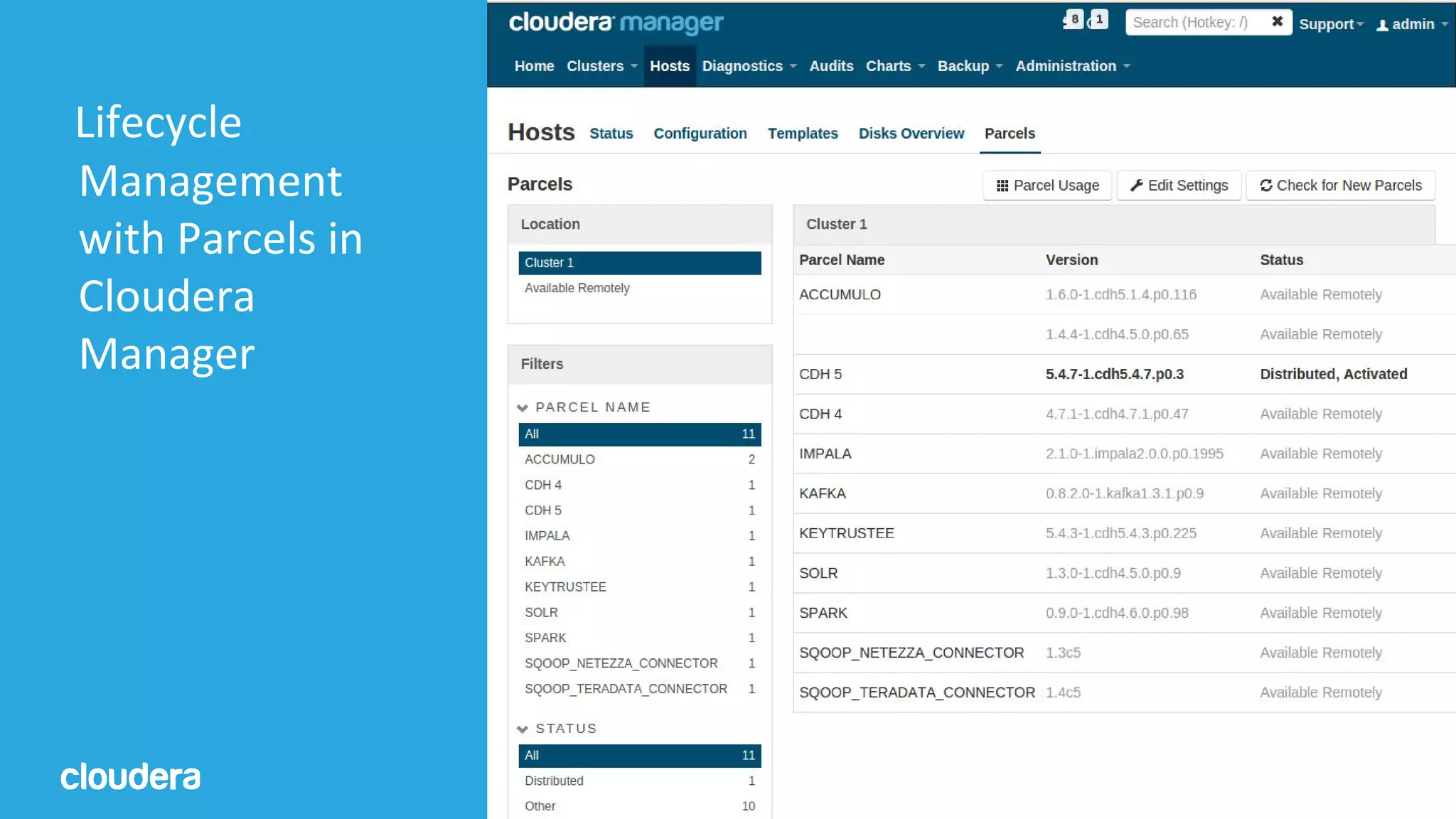Open the Clusters dropdown menu
Image resolution: width=1456 pixels, height=819 pixels.
(x=602, y=66)
